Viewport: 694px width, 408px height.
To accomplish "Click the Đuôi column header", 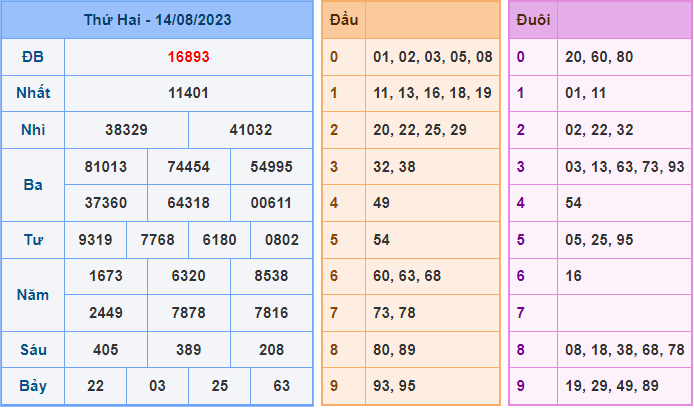I will coord(533,20).
